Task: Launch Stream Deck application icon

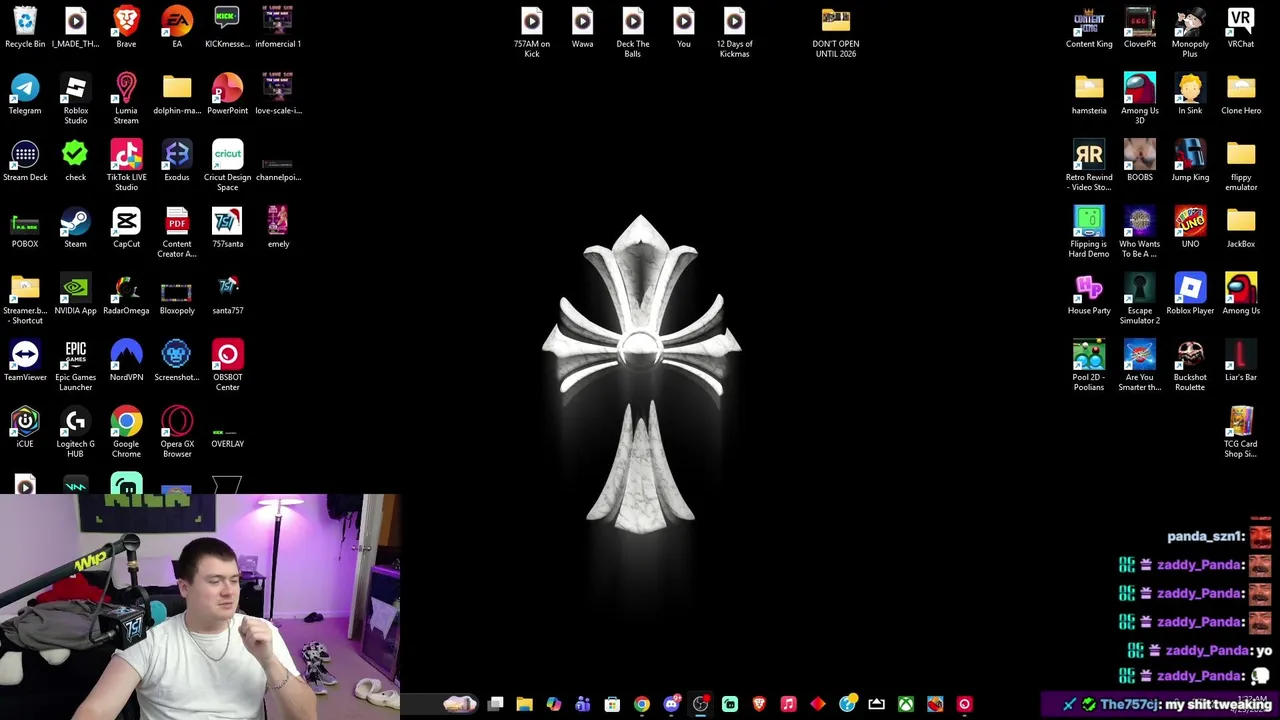Action: 25,161
